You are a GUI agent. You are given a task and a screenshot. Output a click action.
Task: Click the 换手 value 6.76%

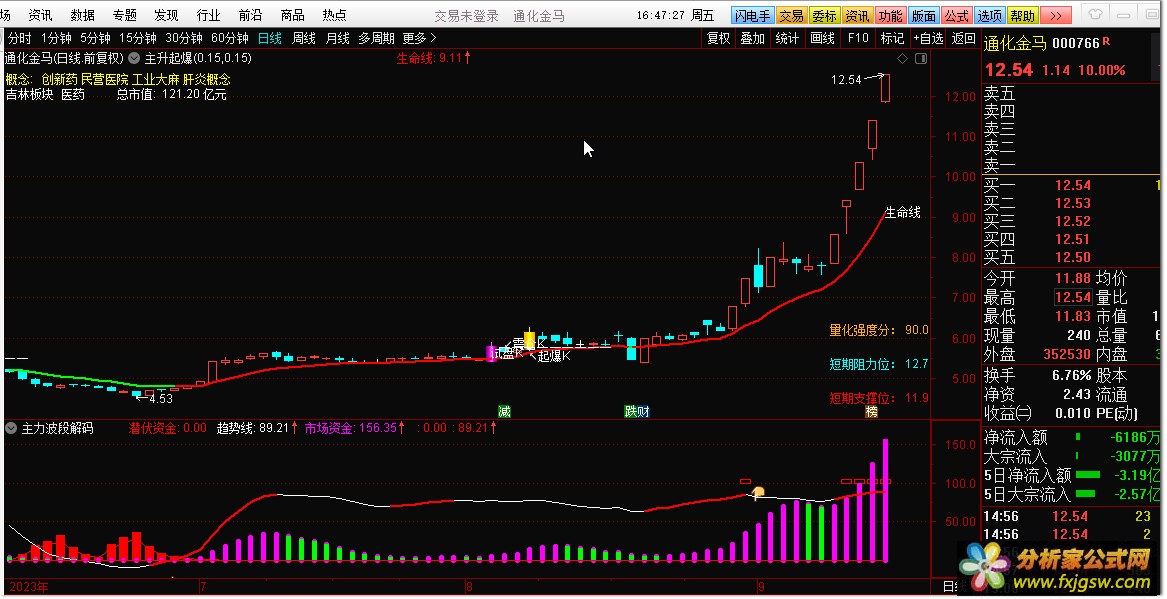point(1072,376)
